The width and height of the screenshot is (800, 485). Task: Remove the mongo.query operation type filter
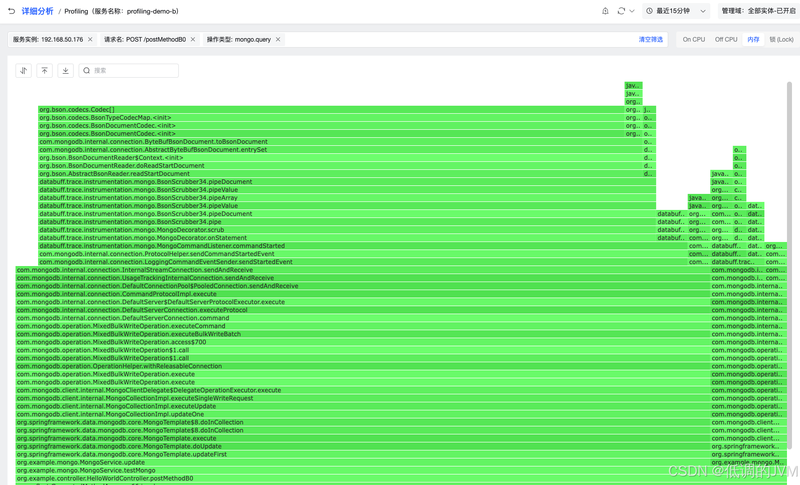(277, 40)
